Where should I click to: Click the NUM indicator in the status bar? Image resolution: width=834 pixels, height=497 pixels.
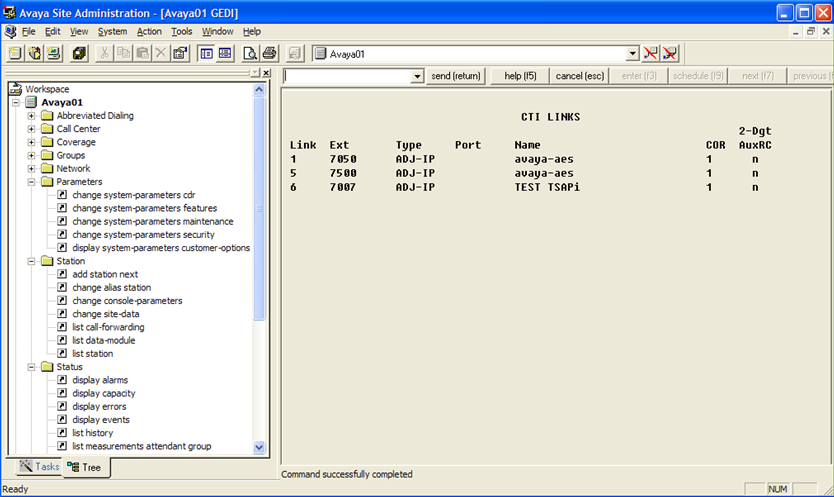pos(778,489)
